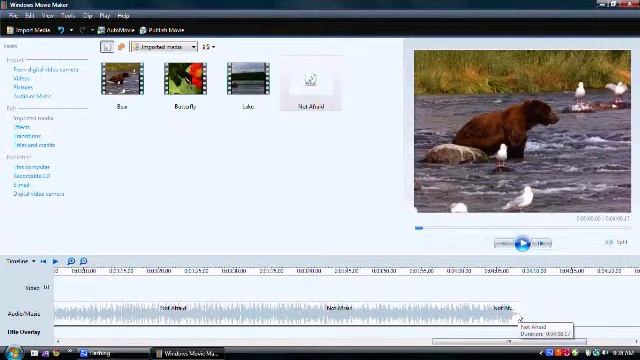This screenshot has height=360, width=640.
Task: Launch AutoMovie from the toolbar
Action: (116, 30)
